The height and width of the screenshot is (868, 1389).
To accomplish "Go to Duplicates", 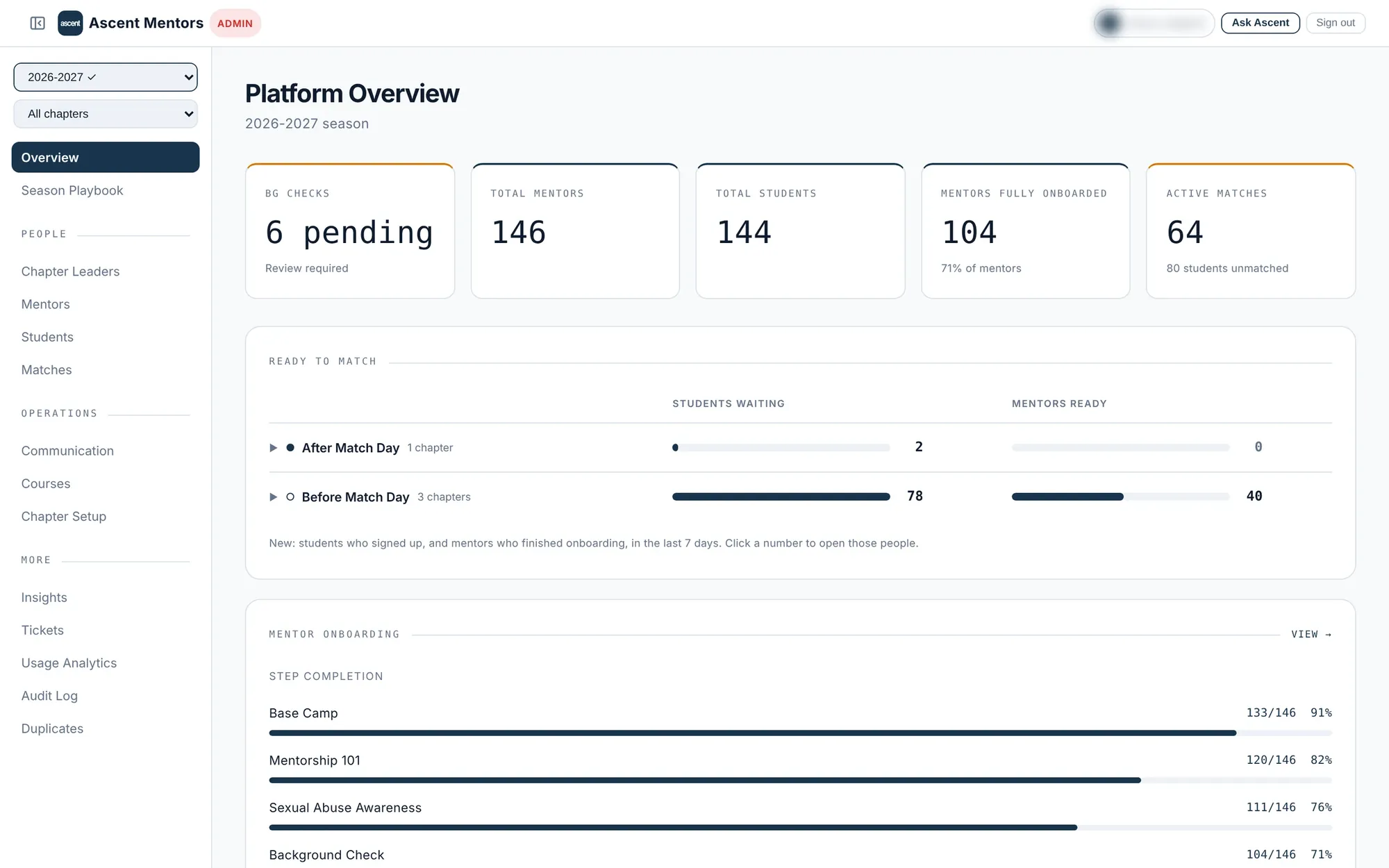I will coord(52,728).
